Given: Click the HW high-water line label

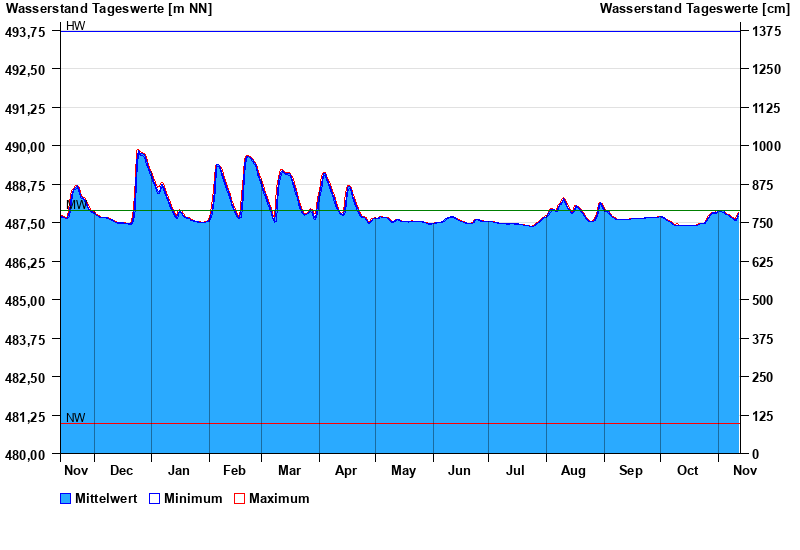Looking at the screenshot, I should (x=76, y=26).
